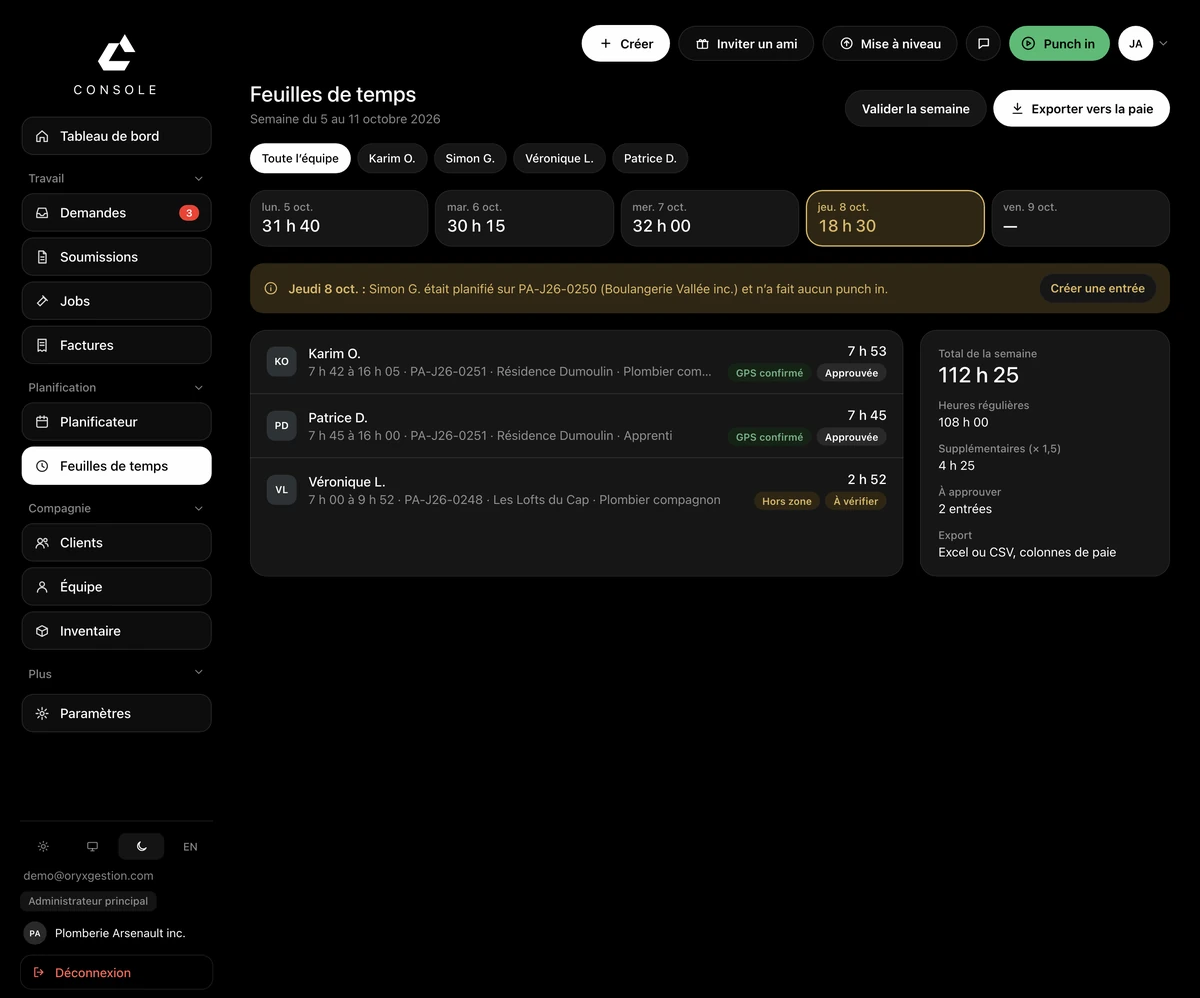Open the Planificateur page
This screenshot has width=1200, height=998.
tap(116, 422)
